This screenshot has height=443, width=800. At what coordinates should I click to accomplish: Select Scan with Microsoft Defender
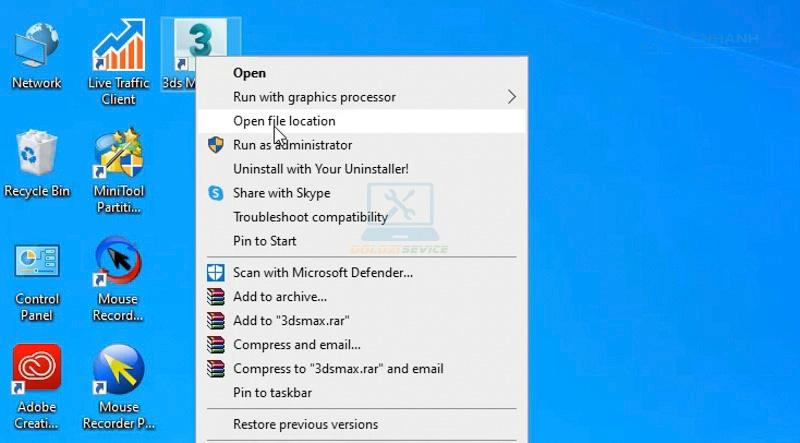[361, 273]
